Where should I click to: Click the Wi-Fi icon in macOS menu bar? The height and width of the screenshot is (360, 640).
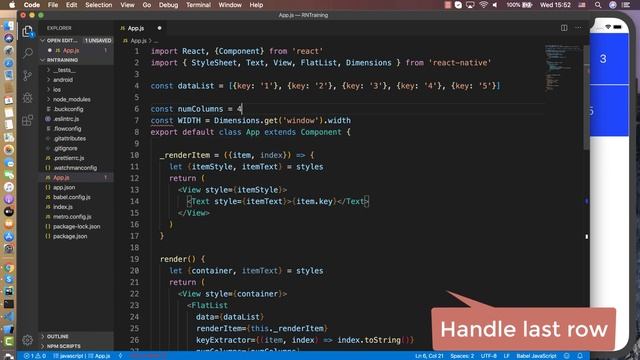point(484,5)
